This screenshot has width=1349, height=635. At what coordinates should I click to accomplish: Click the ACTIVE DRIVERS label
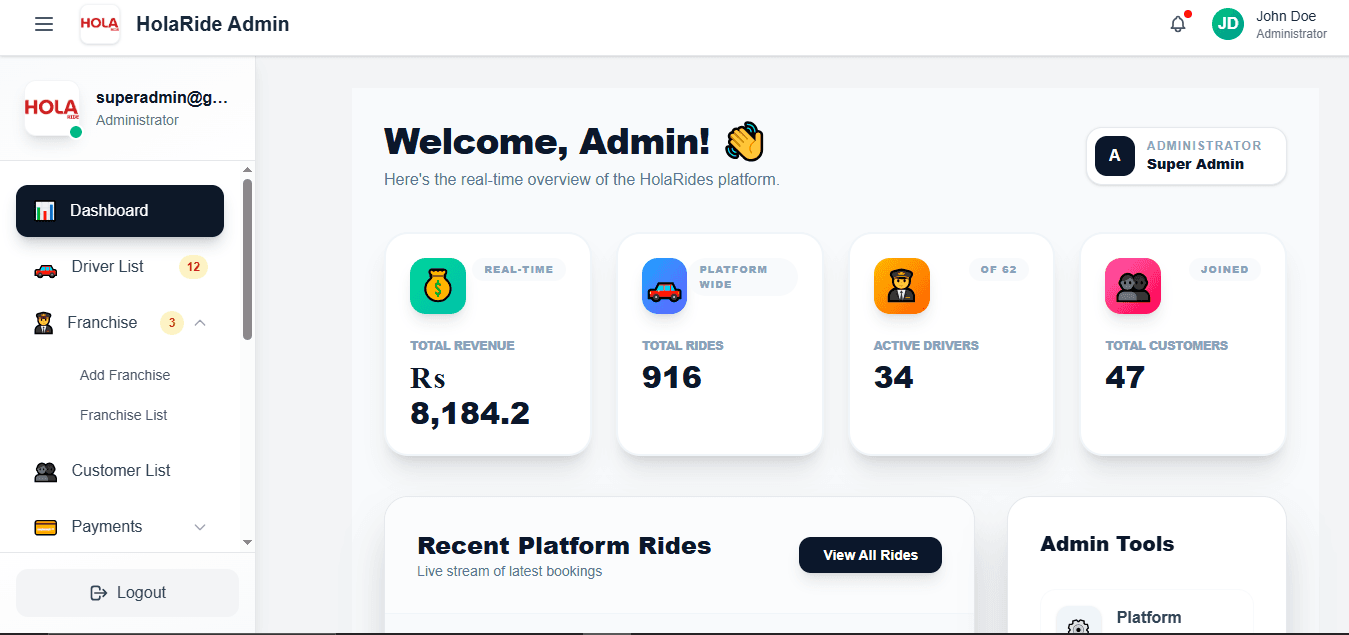[x=926, y=346]
